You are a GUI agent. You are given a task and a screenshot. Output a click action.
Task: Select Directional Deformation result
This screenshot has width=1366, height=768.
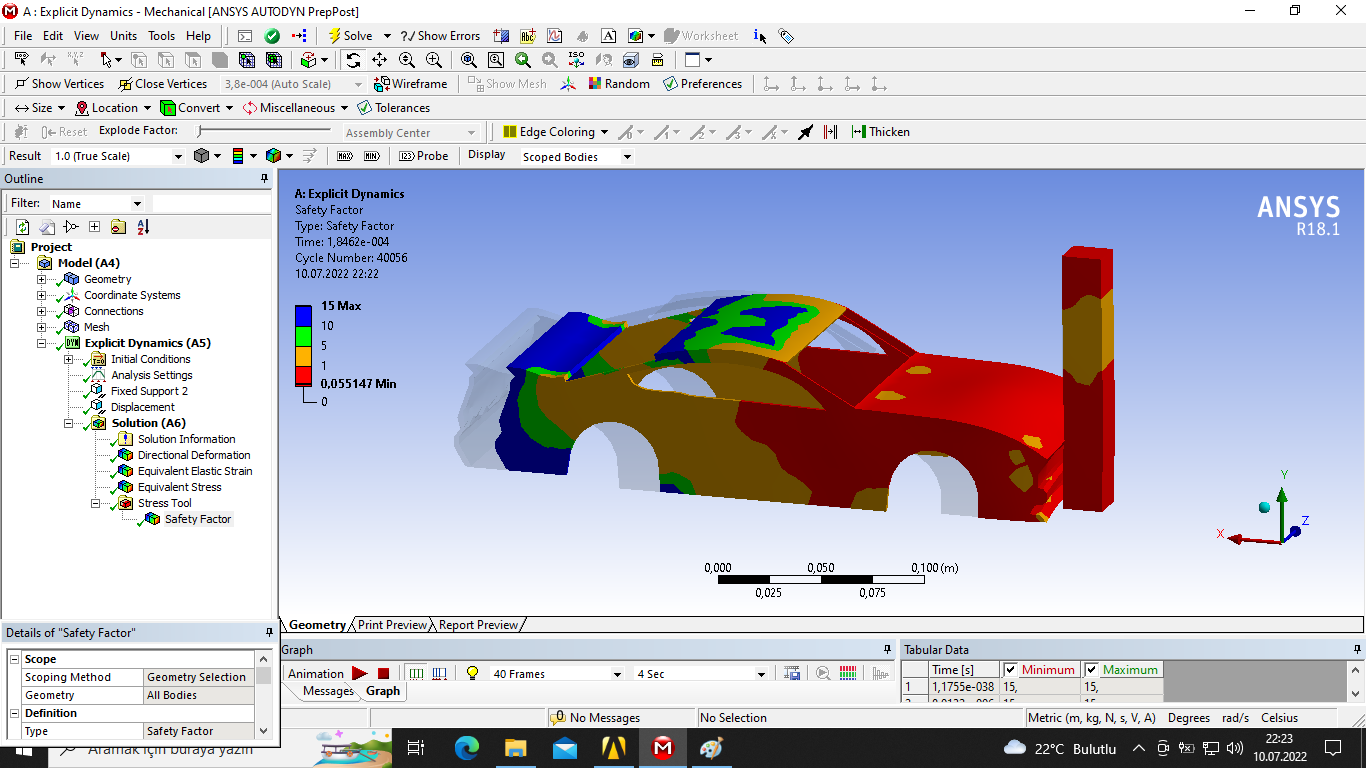click(x=194, y=455)
